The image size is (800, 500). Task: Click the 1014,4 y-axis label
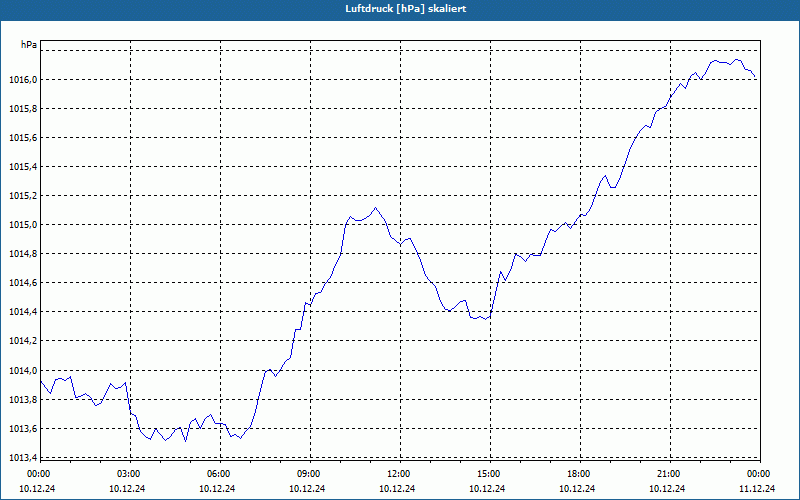tap(23, 312)
